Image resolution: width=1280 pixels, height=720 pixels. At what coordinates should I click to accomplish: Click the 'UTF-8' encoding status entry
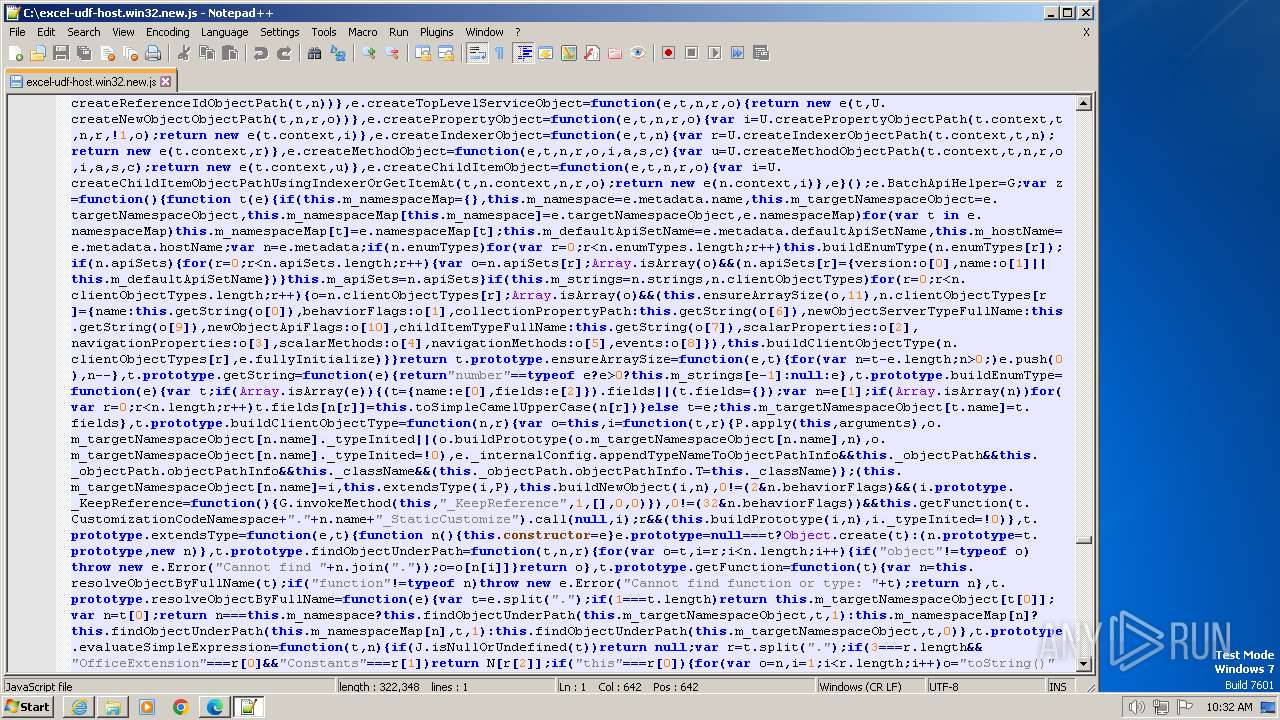click(x=943, y=687)
